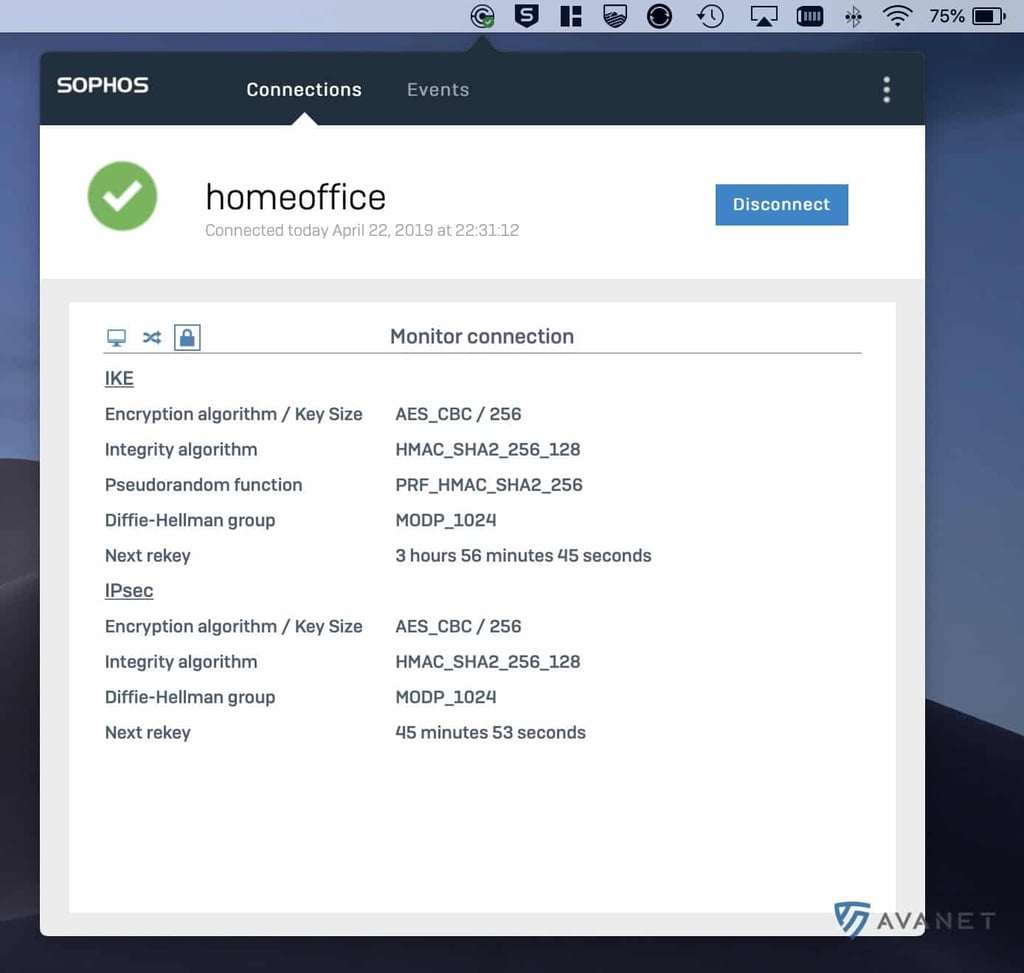Select the homeoffice connection name
Viewport: 1024px width, 973px height.
[x=296, y=197]
